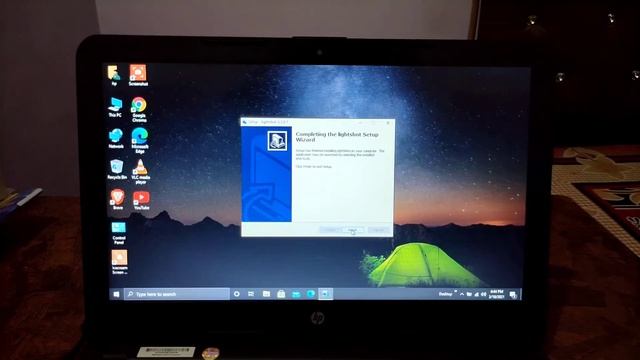Open the Action Center notifications icon
Viewport: 640px width, 360px height.
click(x=513, y=295)
